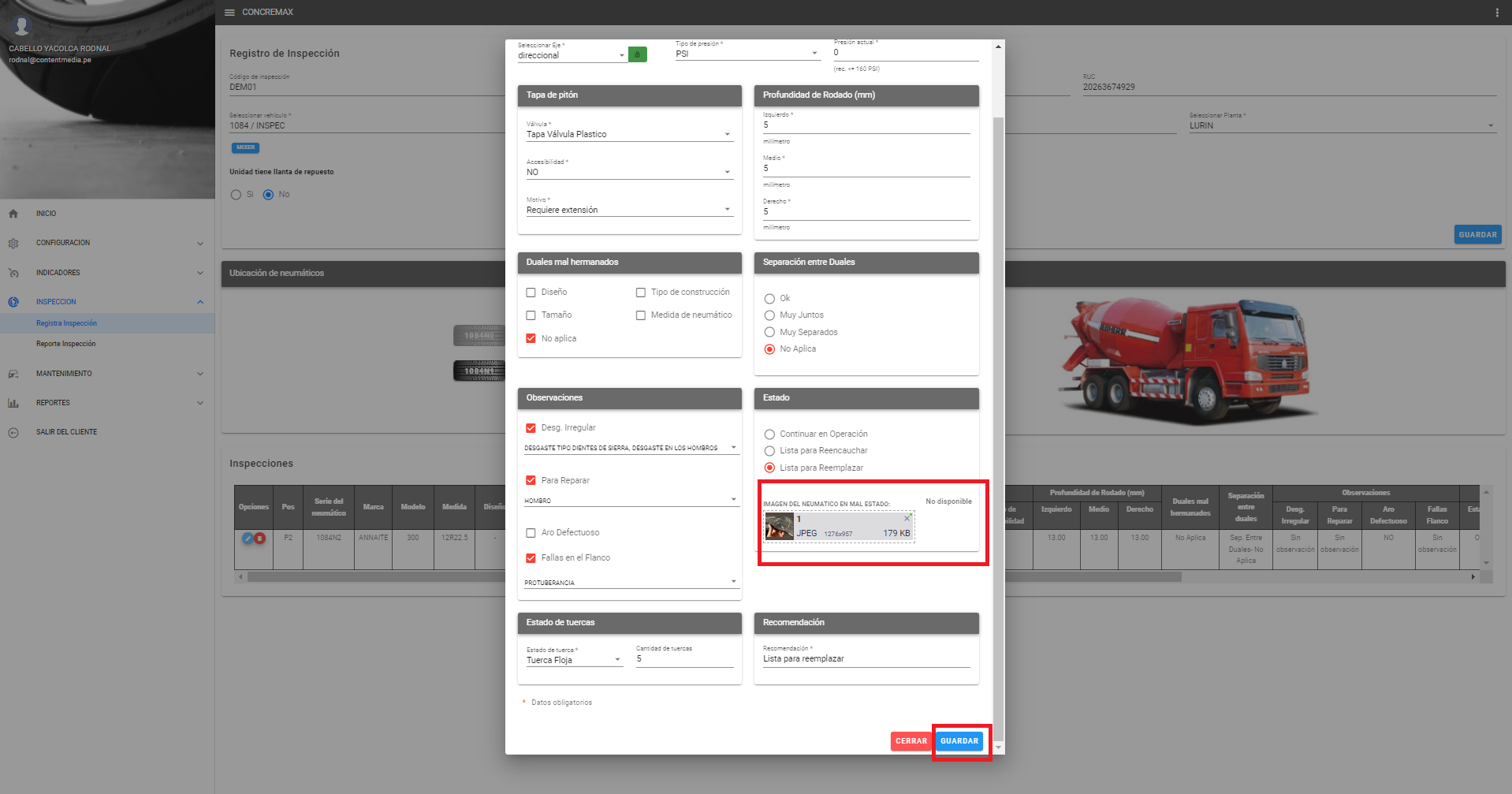Click the GUARDAR button in the dialog
The image size is (1512, 794).
click(x=959, y=741)
